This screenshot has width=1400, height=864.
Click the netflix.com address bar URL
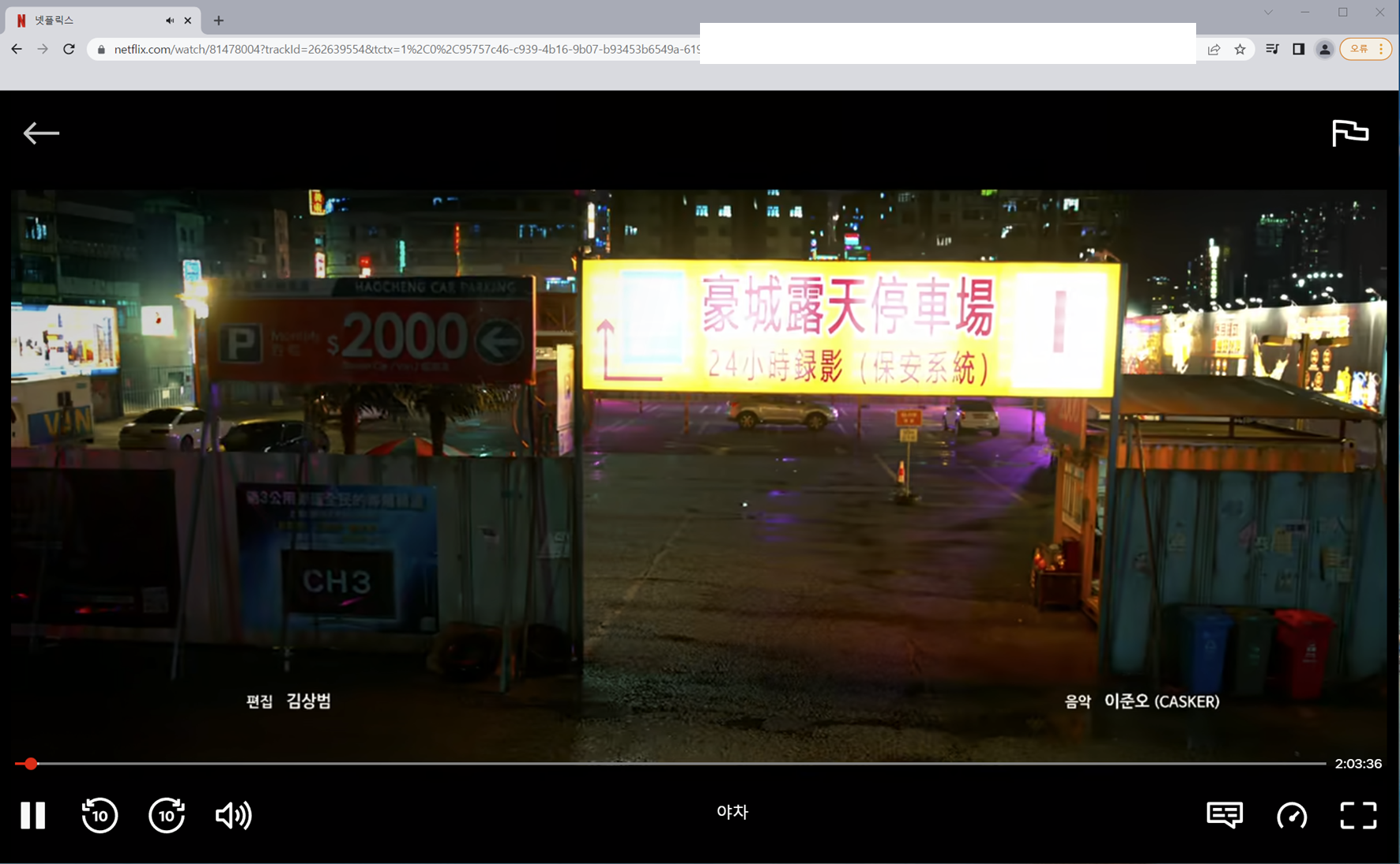click(406, 49)
